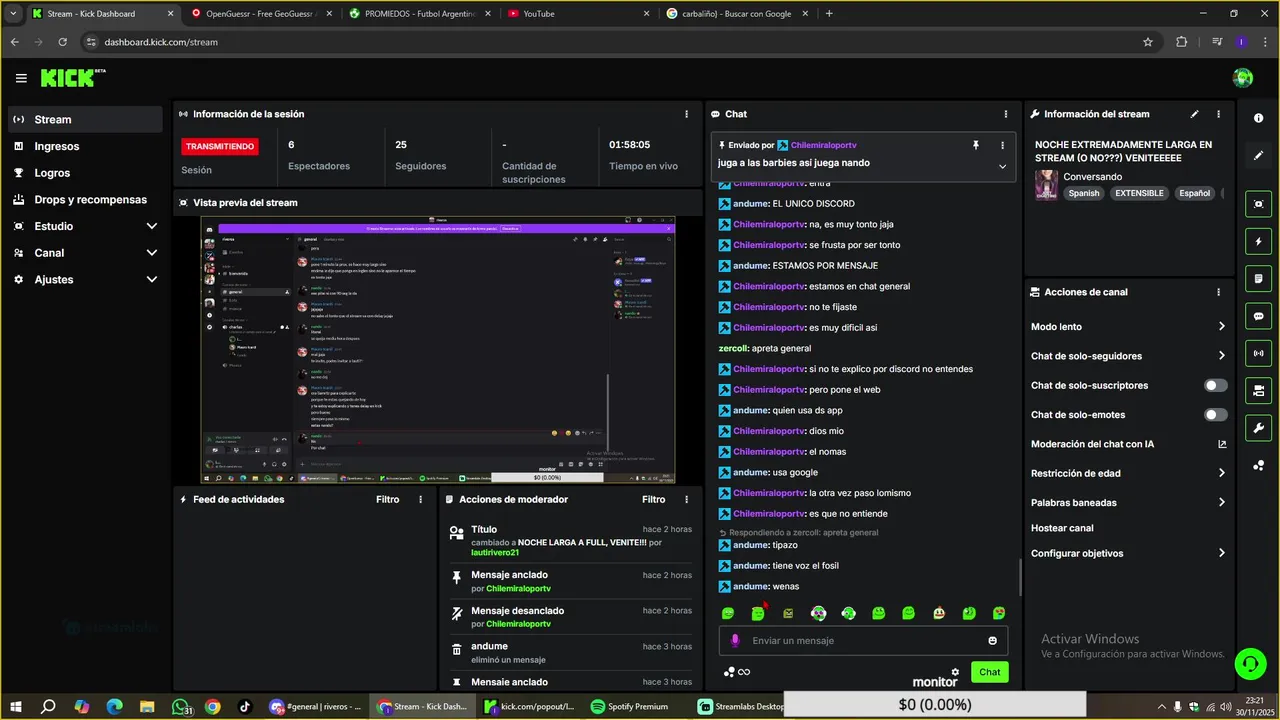The width and height of the screenshot is (1280, 720).
Task: Click the camera icon in the right sidebar
Action: click(1258, 390)
